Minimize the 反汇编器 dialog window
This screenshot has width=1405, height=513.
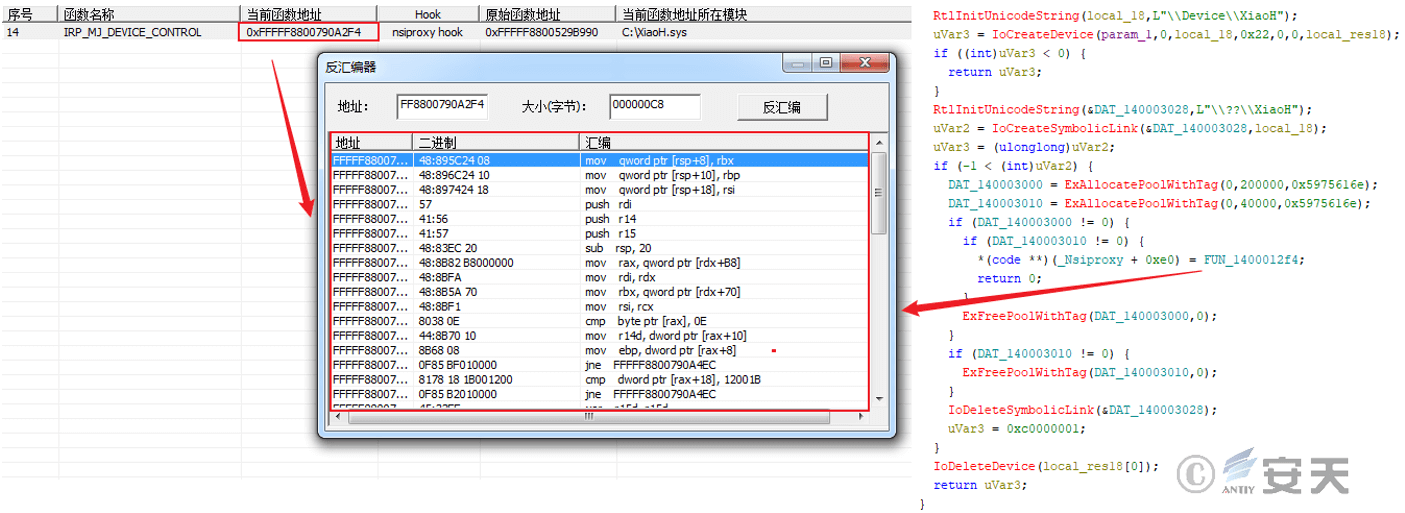[x=798, y=63]
